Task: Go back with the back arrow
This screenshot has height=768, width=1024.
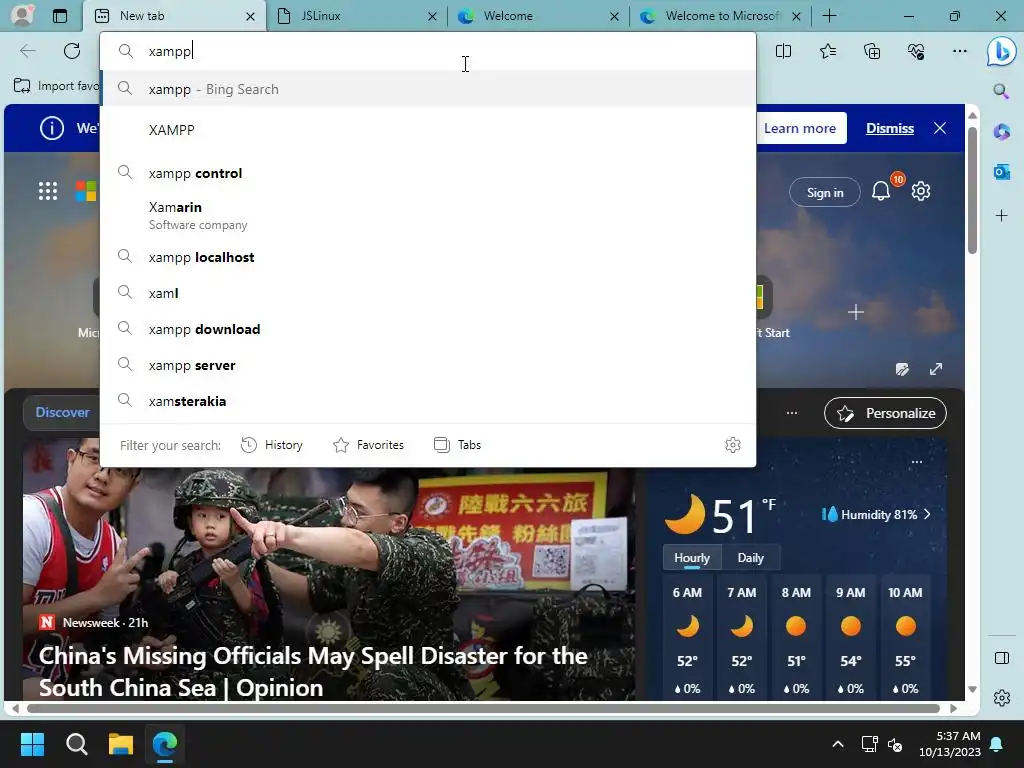Action: tap(27, 51)
